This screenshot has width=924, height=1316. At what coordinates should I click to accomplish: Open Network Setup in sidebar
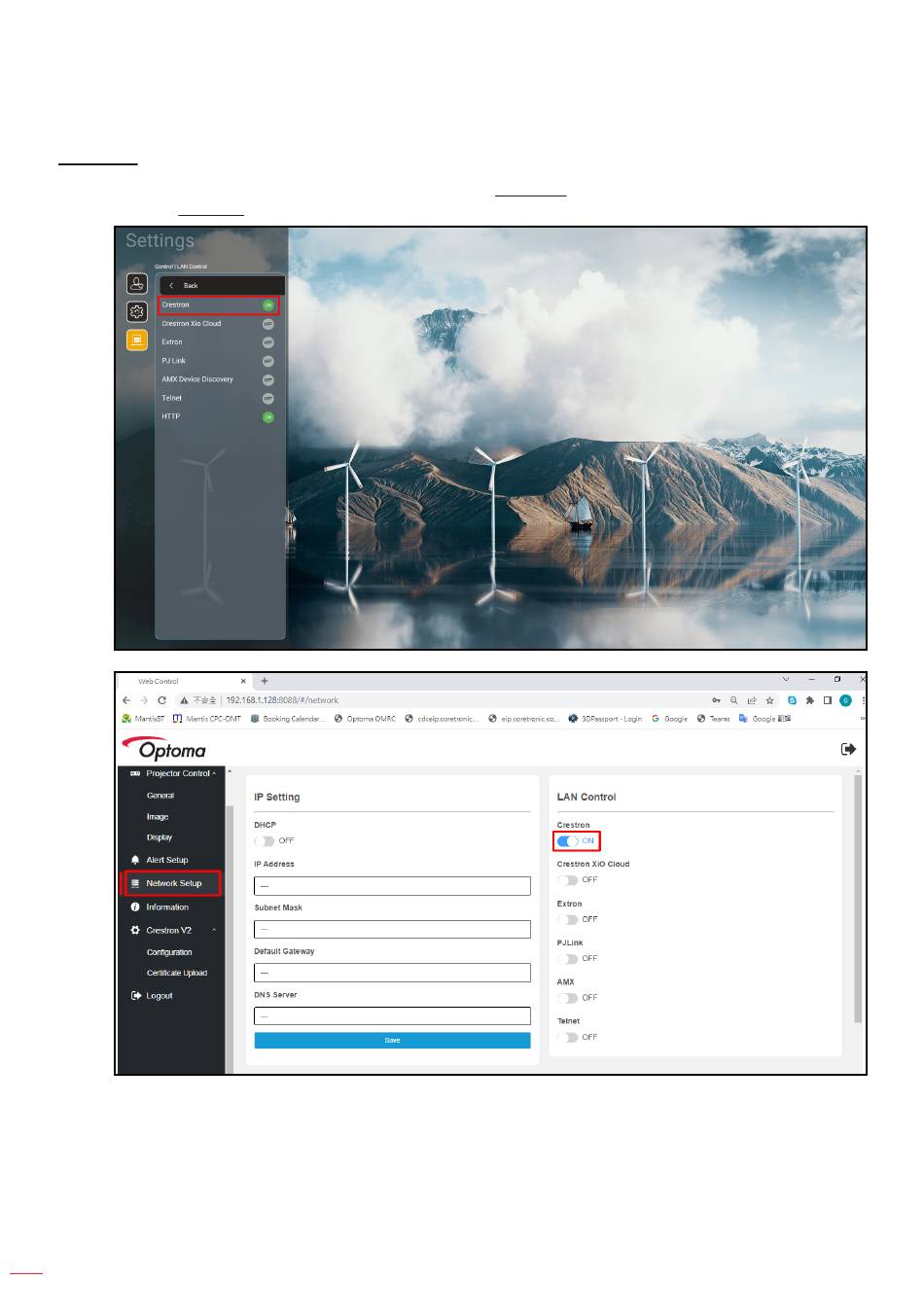coord(172,883)
